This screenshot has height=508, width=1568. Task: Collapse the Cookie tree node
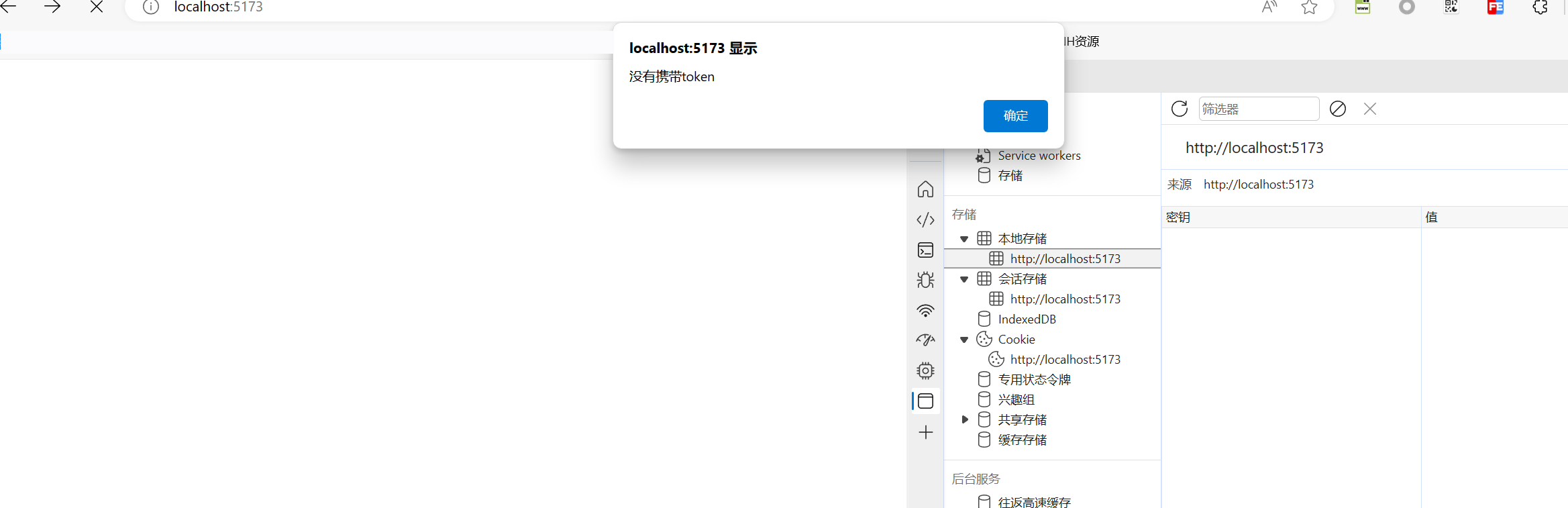coord(964,340)
